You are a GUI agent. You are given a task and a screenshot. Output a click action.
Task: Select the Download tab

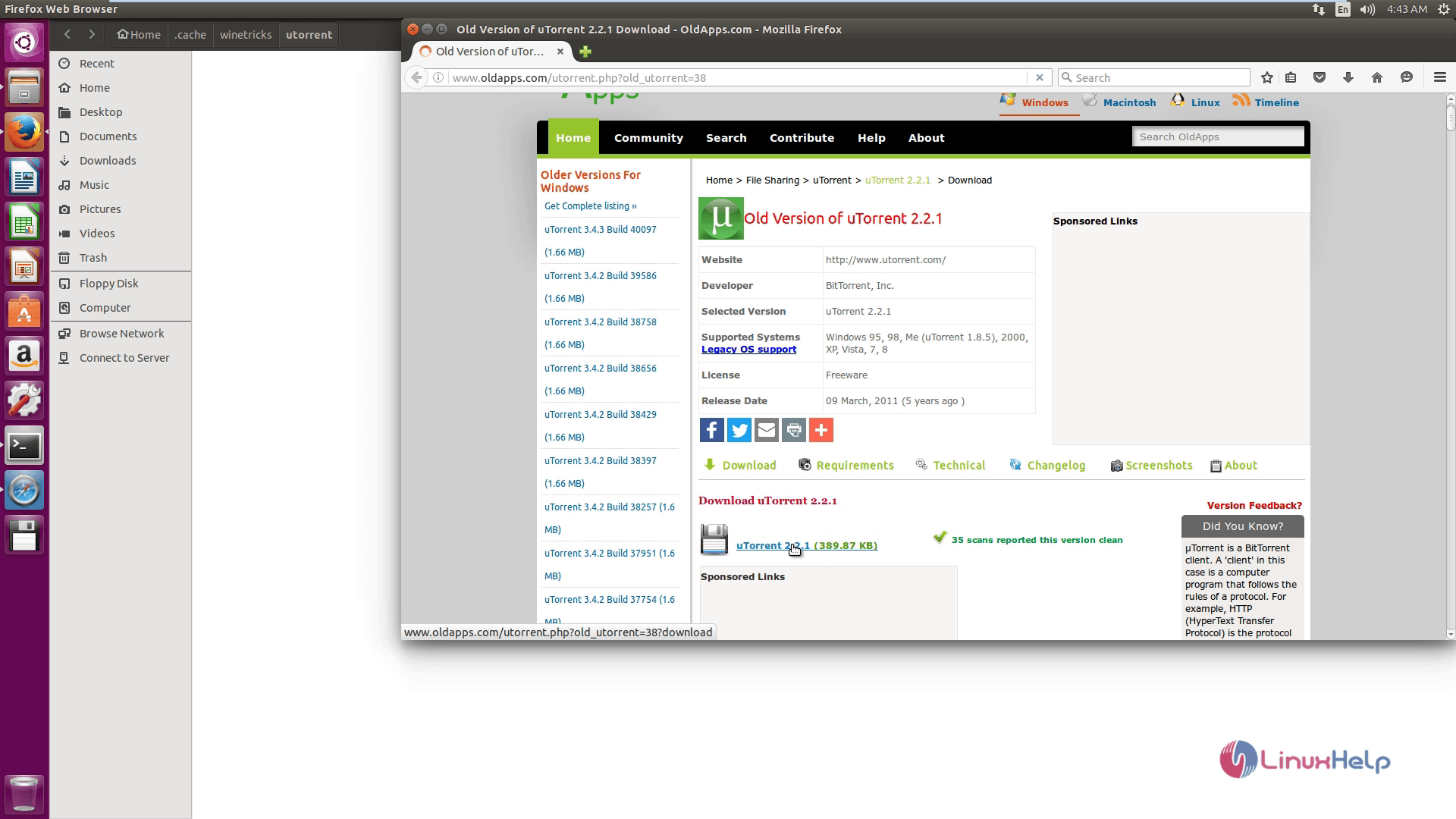(x=740, y=466)
